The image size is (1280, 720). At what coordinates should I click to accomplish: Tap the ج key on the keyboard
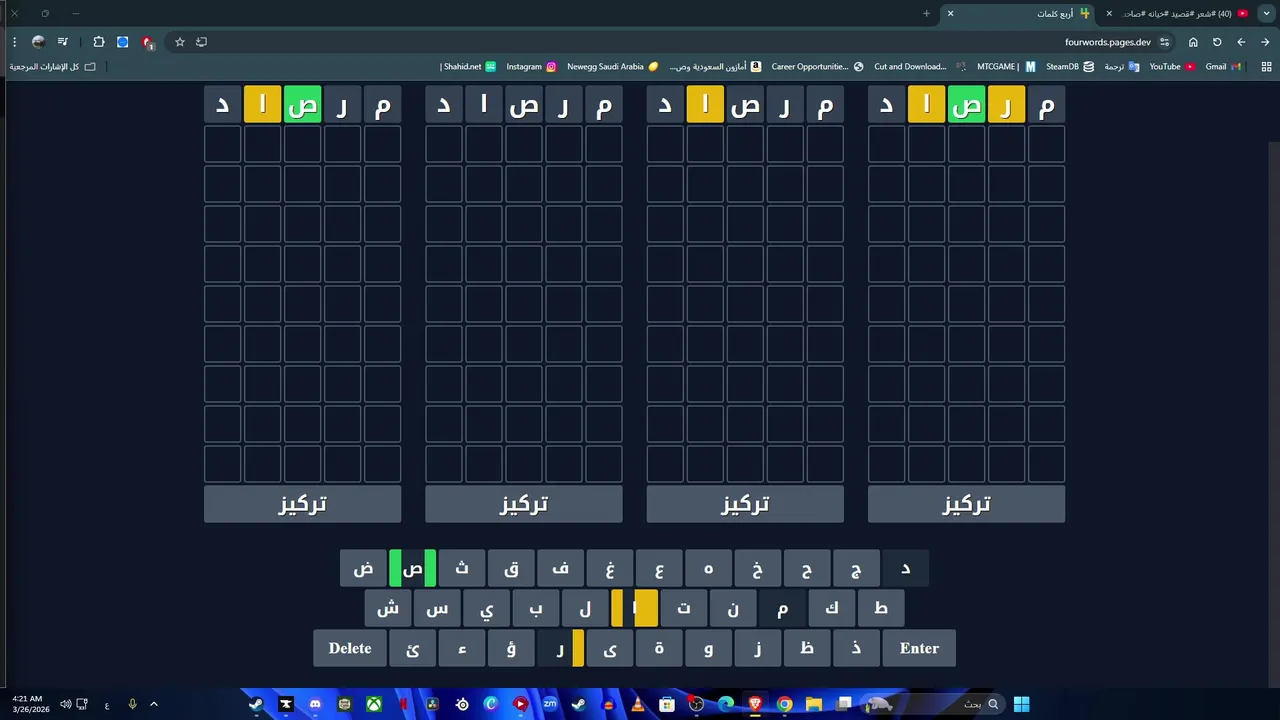[x=856, y=568]
